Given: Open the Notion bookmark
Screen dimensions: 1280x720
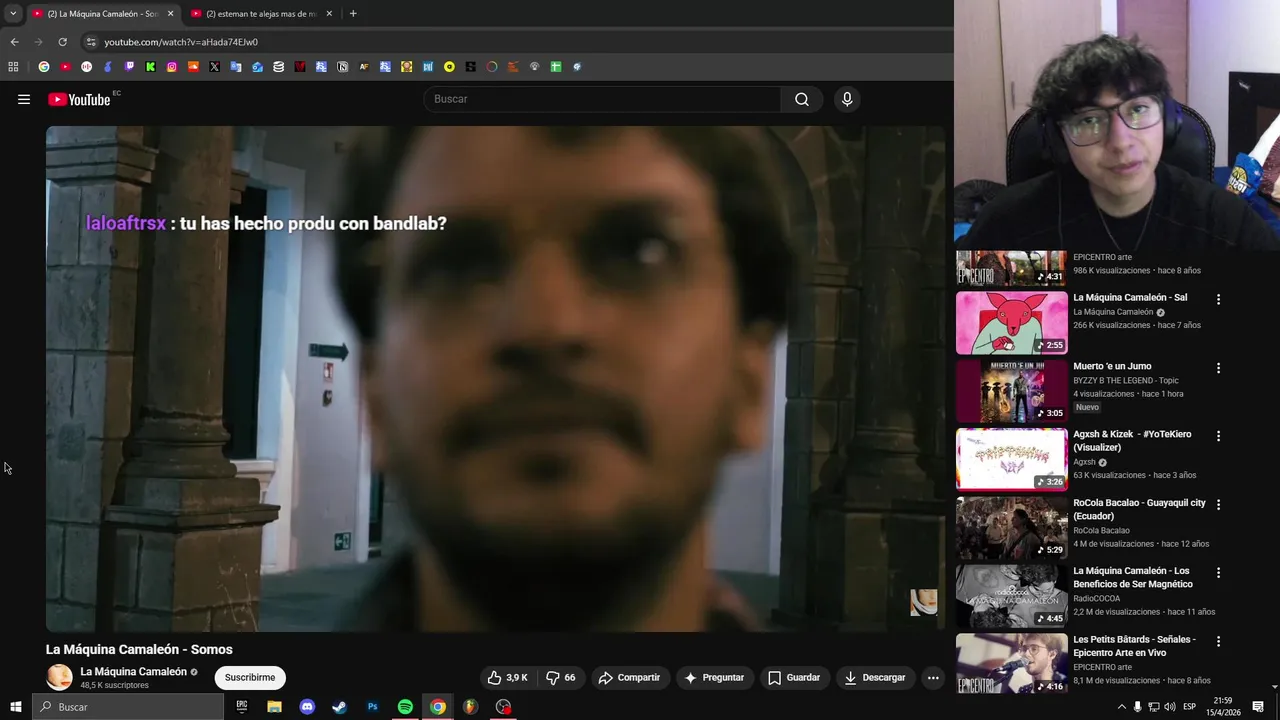Looking at the screenshot, I should point(343,67).
